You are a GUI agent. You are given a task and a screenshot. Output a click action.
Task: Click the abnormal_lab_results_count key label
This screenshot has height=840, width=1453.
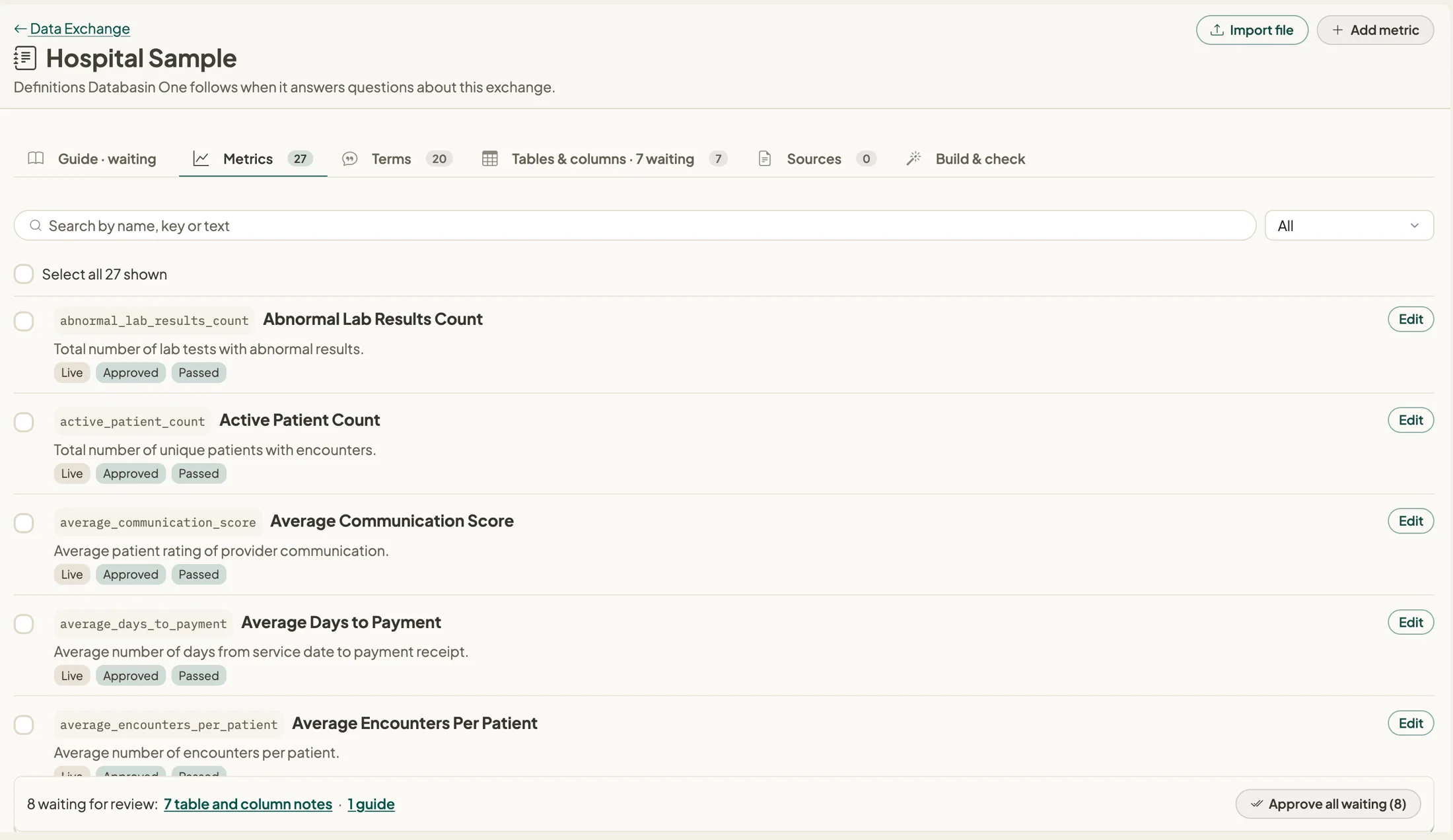click(154, 320)
